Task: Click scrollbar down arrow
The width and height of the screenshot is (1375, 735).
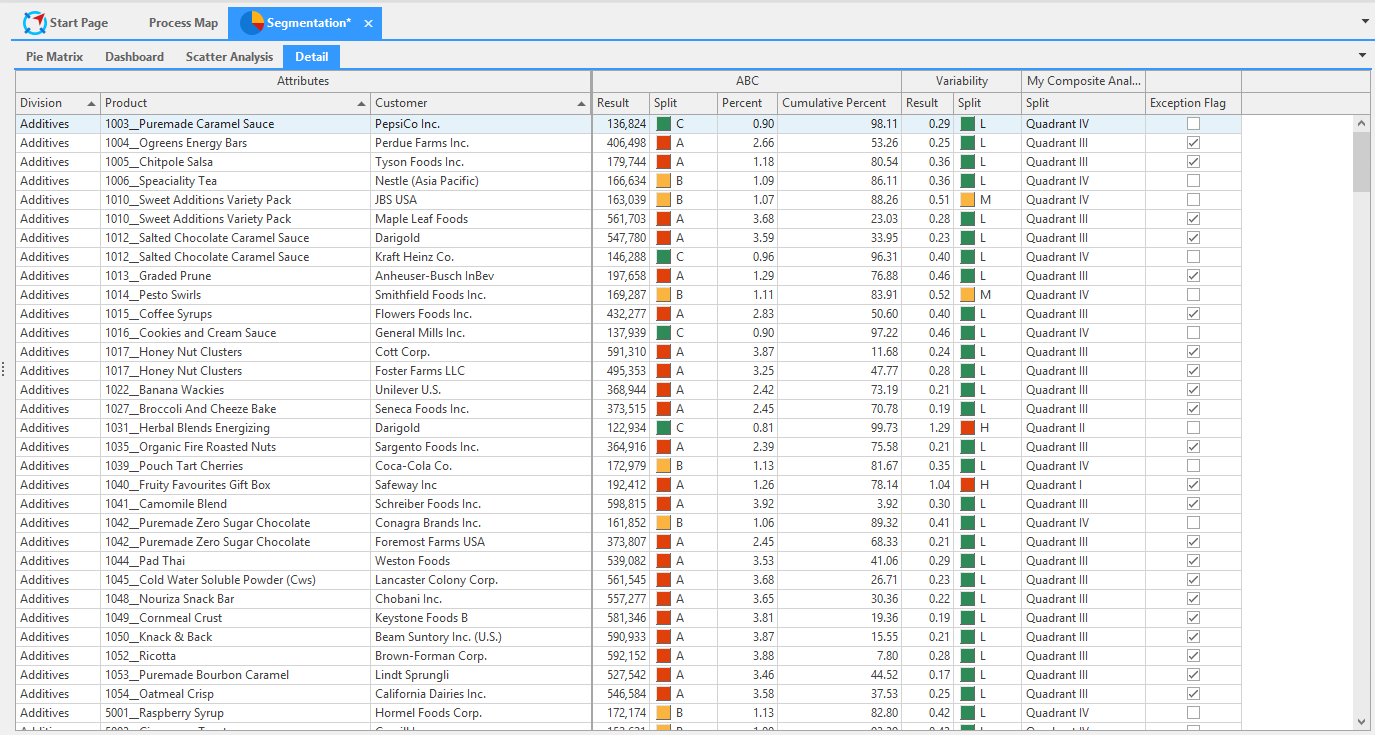Action: pos(1362,721)
